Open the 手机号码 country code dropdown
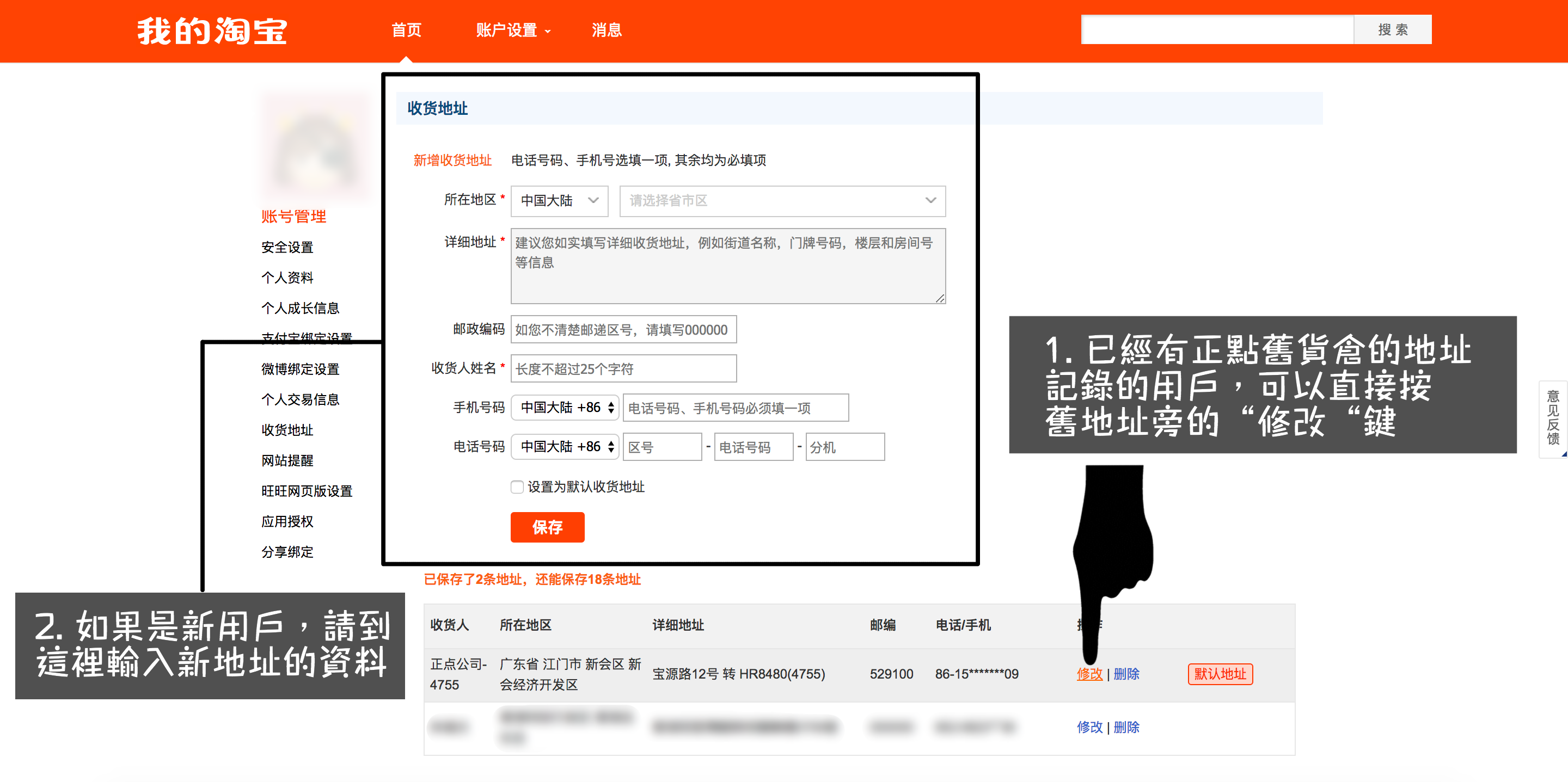The height and width of the screenshot is (782, 1568). point(565,407)
